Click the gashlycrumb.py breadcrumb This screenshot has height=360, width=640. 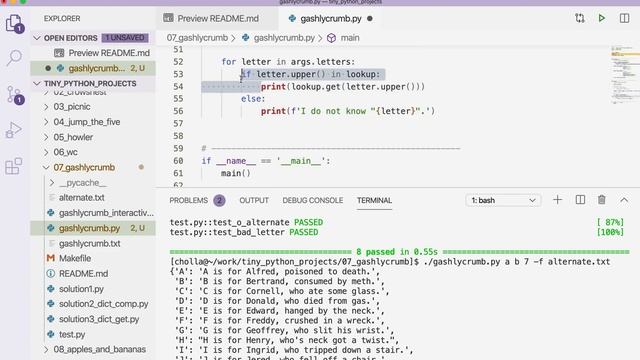(284, 38)
